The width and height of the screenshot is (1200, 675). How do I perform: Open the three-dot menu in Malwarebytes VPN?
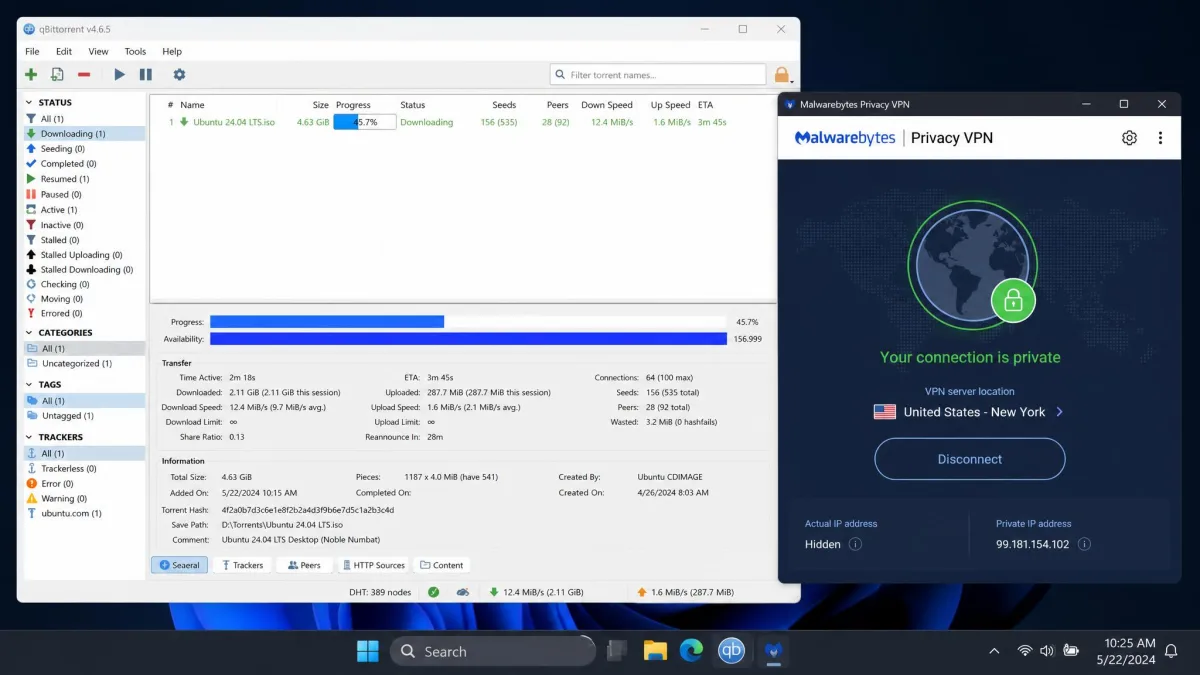tap(1160, 138)
